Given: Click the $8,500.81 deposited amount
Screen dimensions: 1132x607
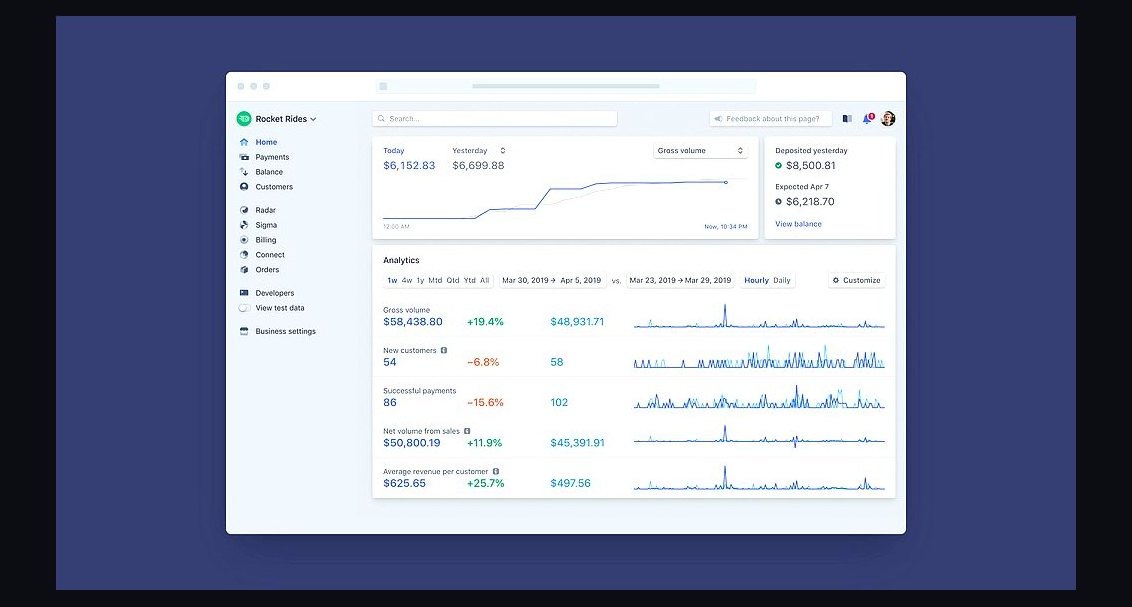Looking at the screenshot, I should tap(811, 165).
